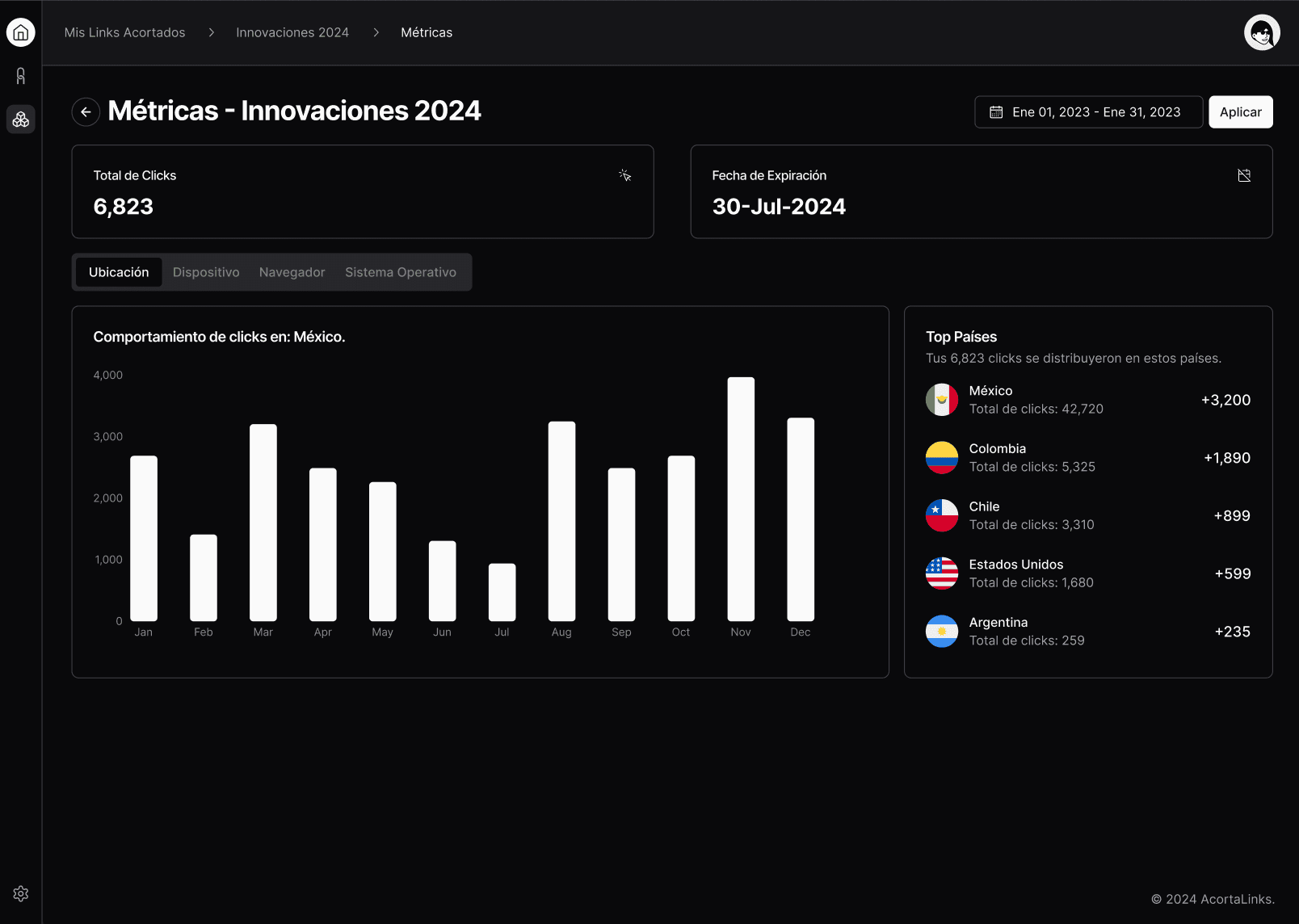Click the cursor icon in Total de Clicks

point(624,175)
